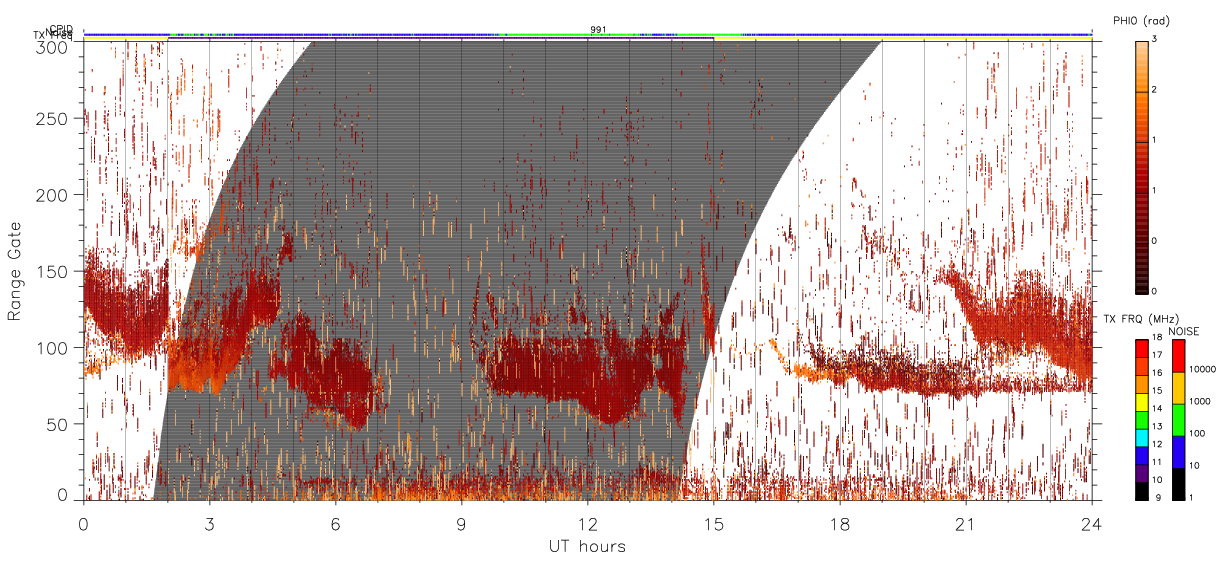Click the black NOISE swatch between 1 and 10

coord(1179,484)
